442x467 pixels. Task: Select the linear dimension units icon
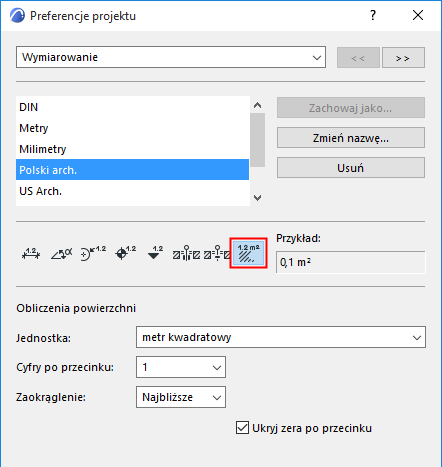31,254
